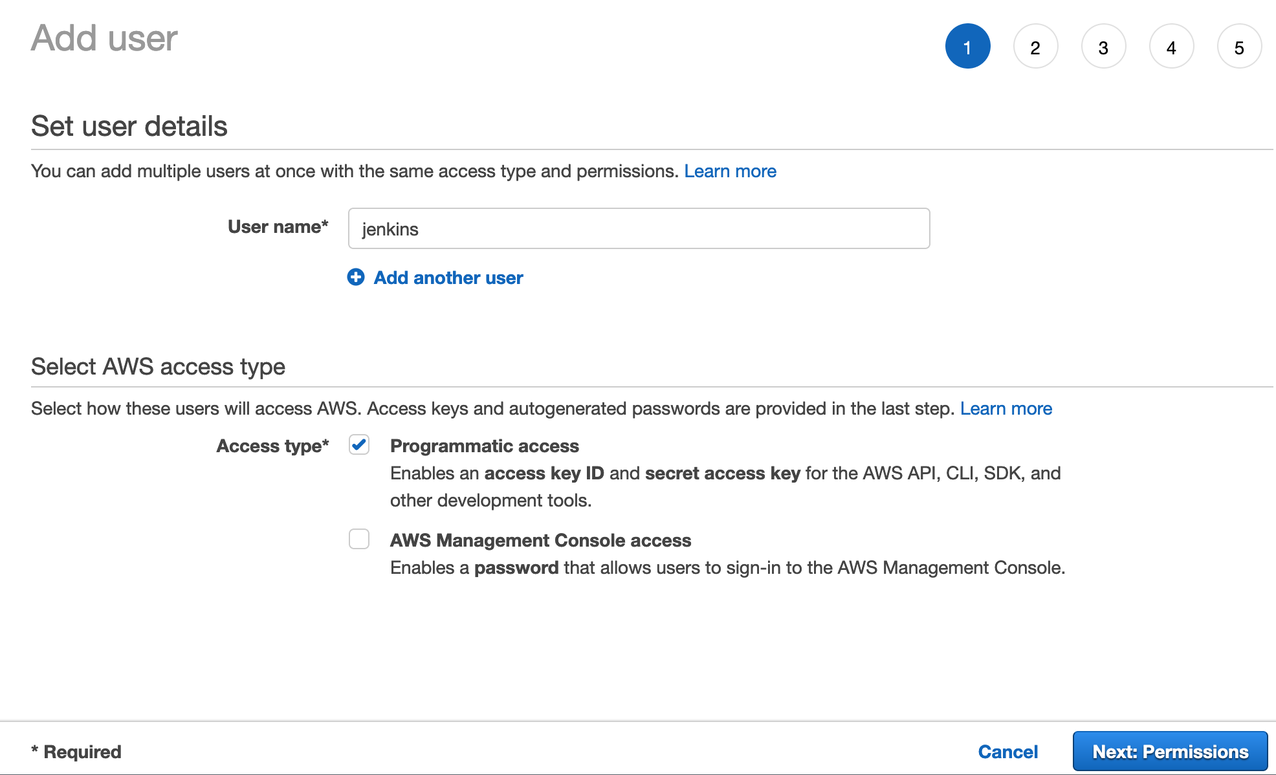Click the User name input field
Screen dimensions: 1276x775
point(638,229)
